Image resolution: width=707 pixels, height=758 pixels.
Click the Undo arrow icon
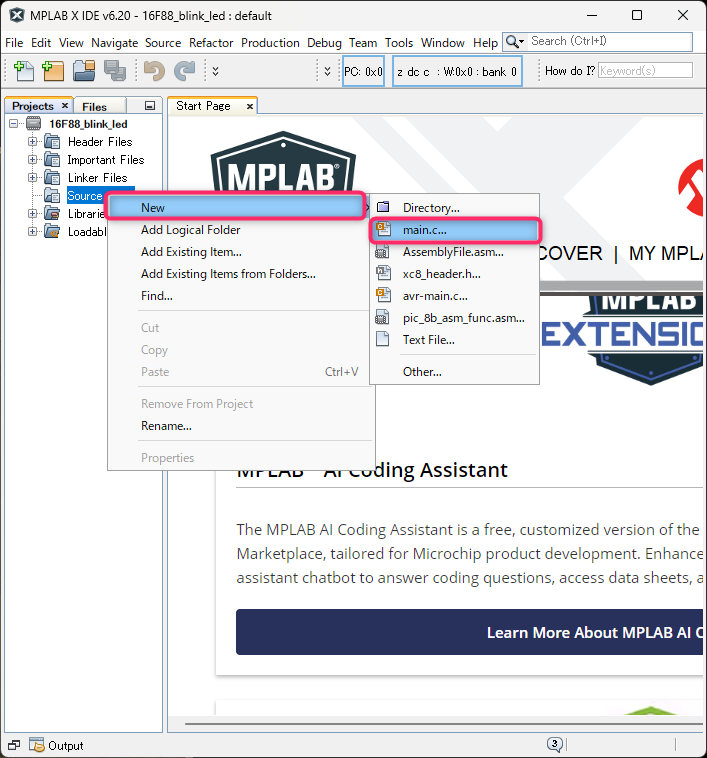click(155, 71)
